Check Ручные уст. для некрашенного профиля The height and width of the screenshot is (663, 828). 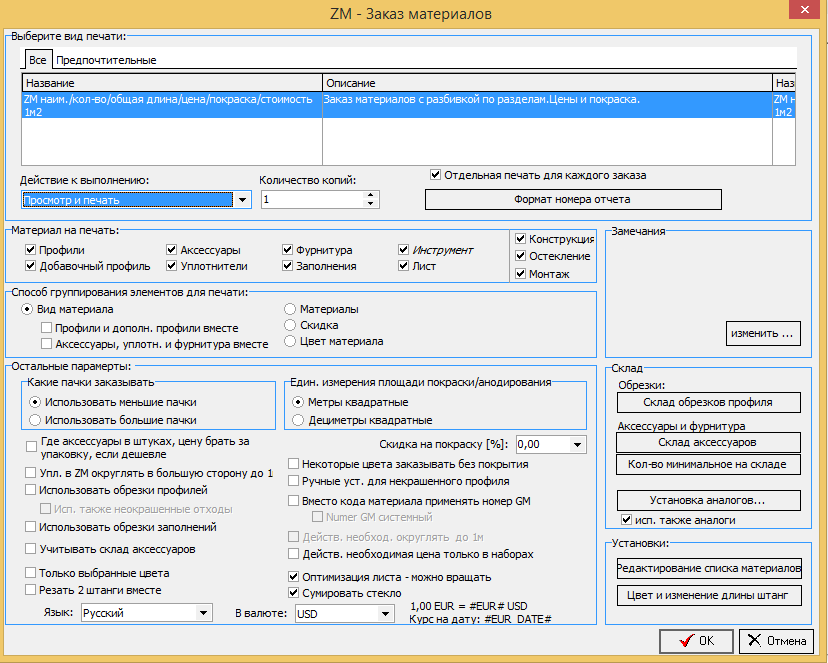point(294,481)
